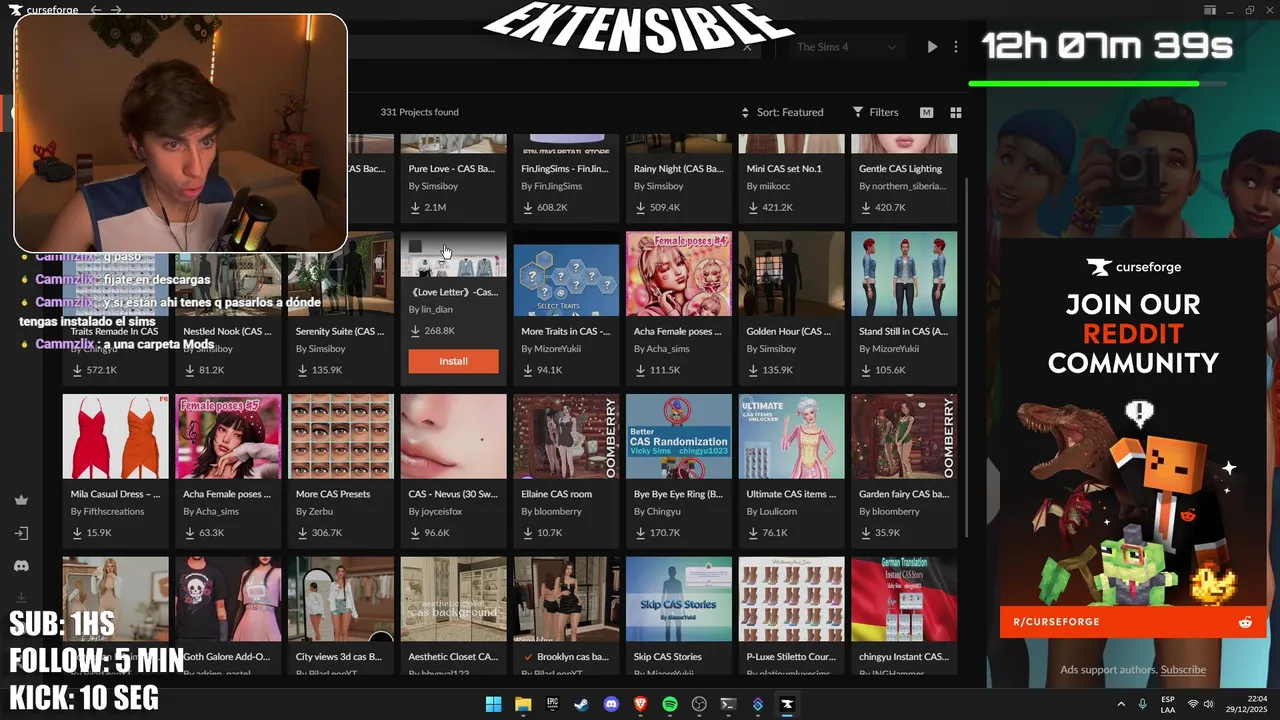The height and width of the screenshot is (720, 1280).
Task: Open Aesthetic Closet CAS project title
Action: [453, 657]
